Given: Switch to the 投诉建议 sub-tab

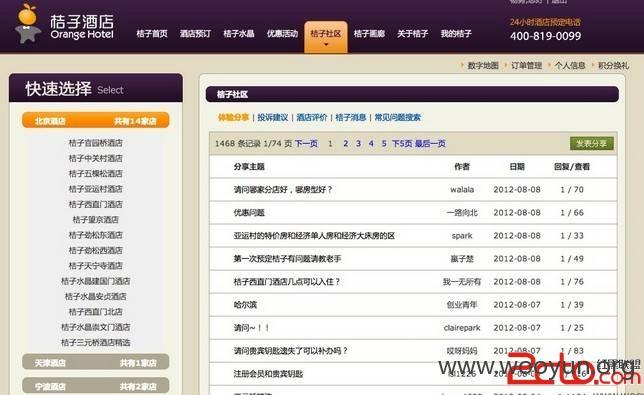Looking at the screenshot, I should click(273, 117).
